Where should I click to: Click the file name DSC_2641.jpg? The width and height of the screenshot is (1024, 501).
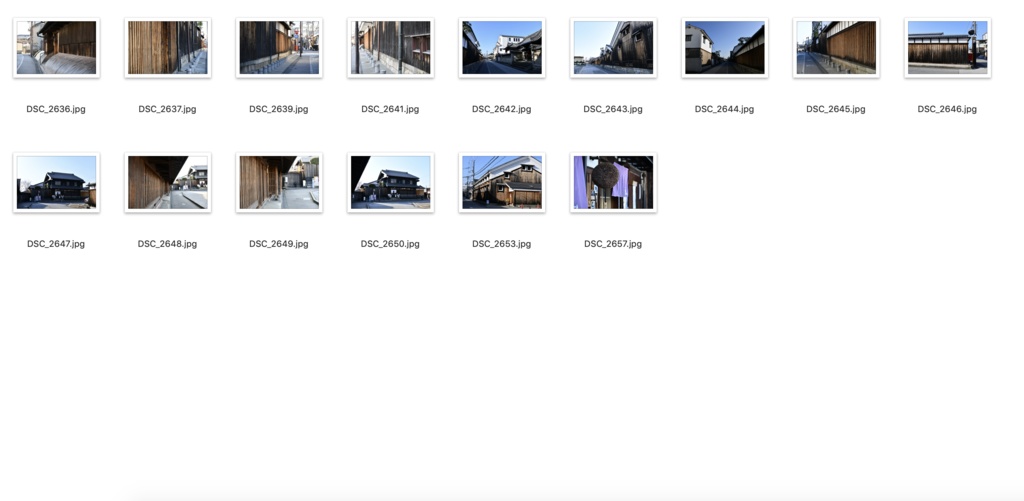pyautogui.click(x=390, y=109)
